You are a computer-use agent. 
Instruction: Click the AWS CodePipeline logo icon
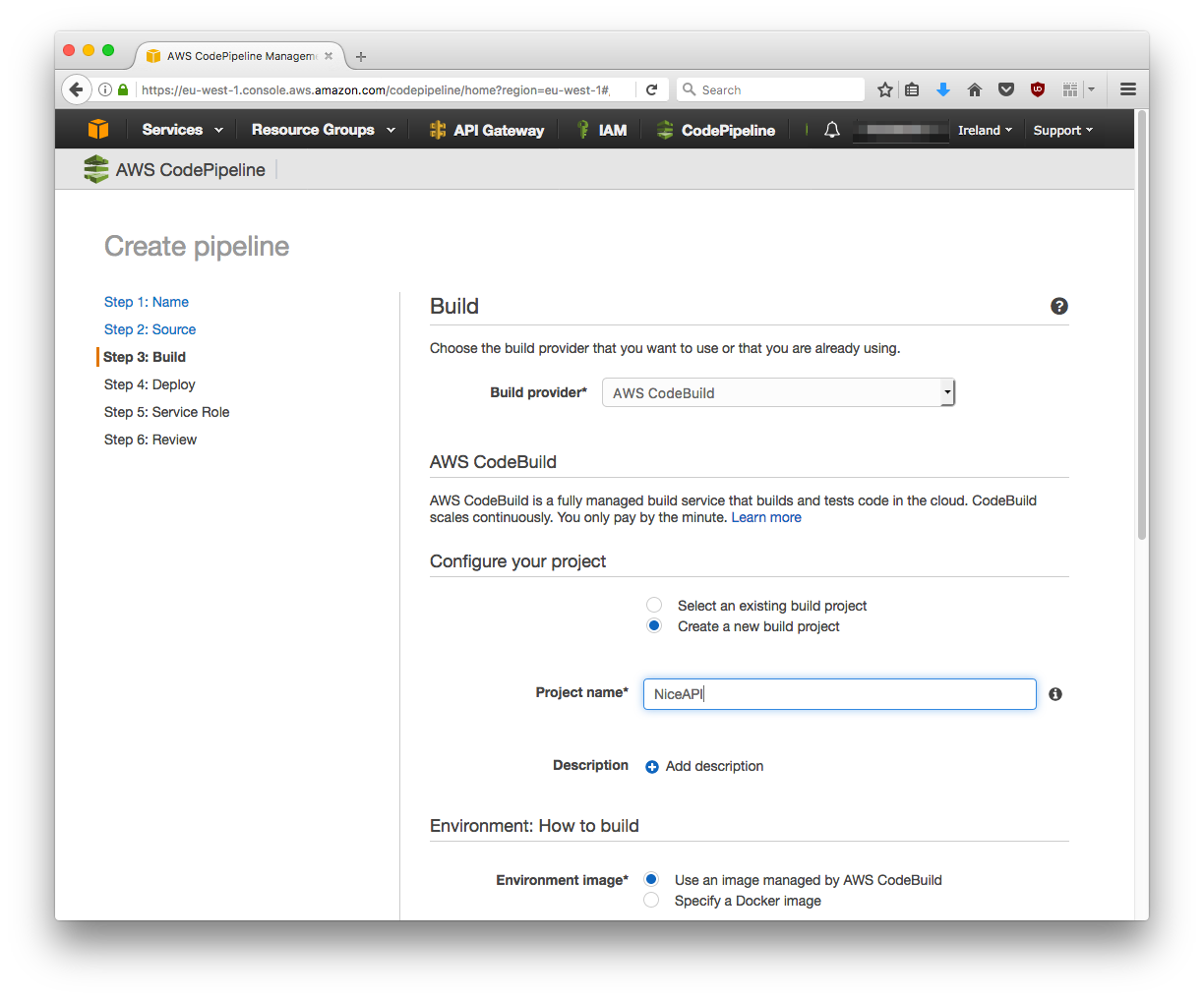coord(96,169)
